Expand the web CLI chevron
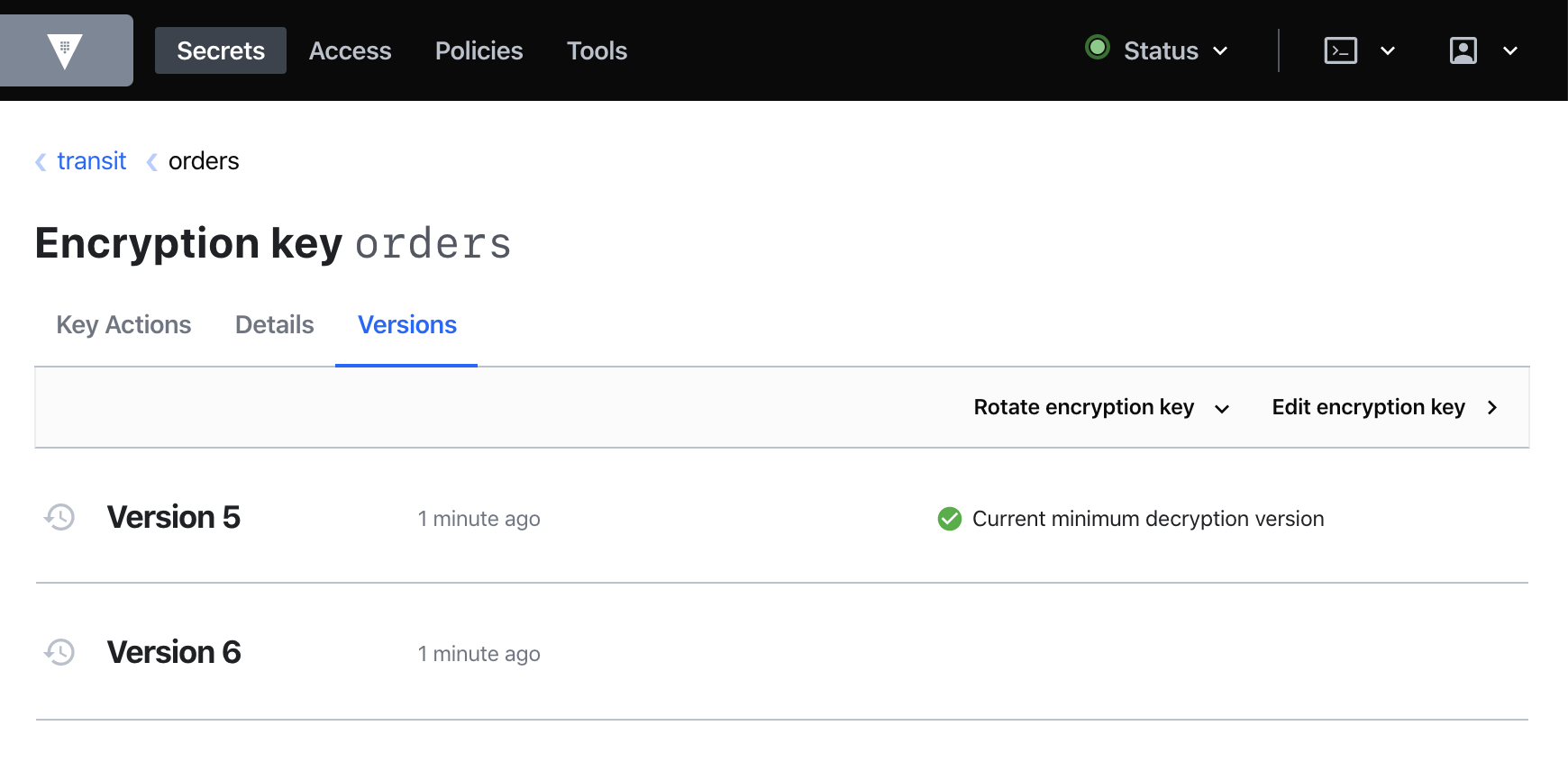 pyautogui.click(x=1388, y=51)
